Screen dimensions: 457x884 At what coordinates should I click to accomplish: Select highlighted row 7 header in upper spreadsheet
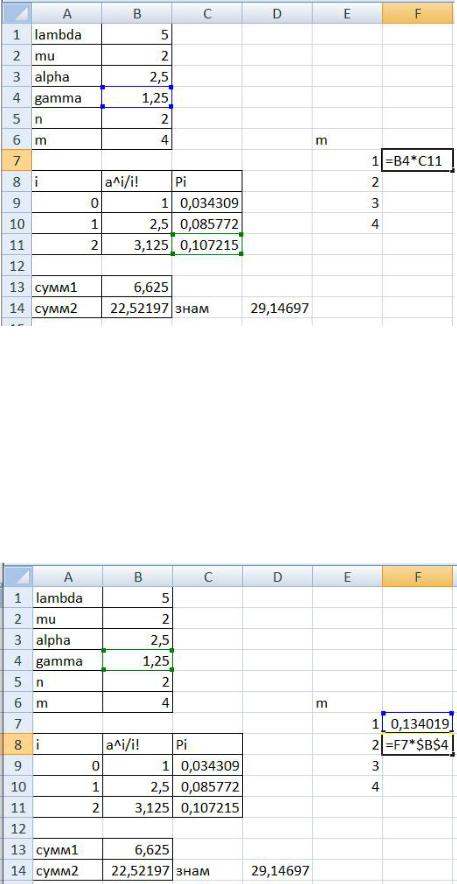(x=15, y=161)
